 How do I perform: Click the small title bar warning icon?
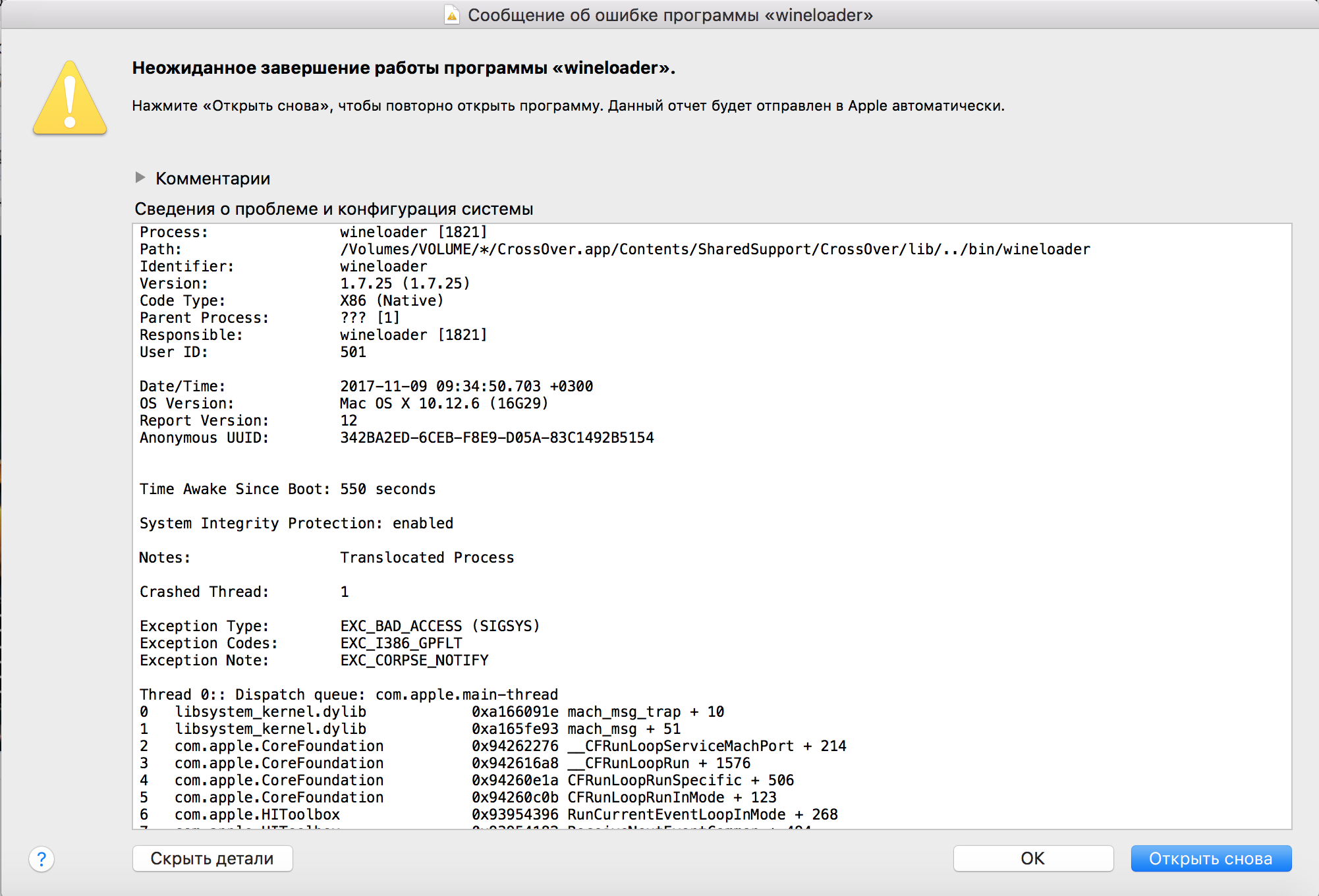452,15
